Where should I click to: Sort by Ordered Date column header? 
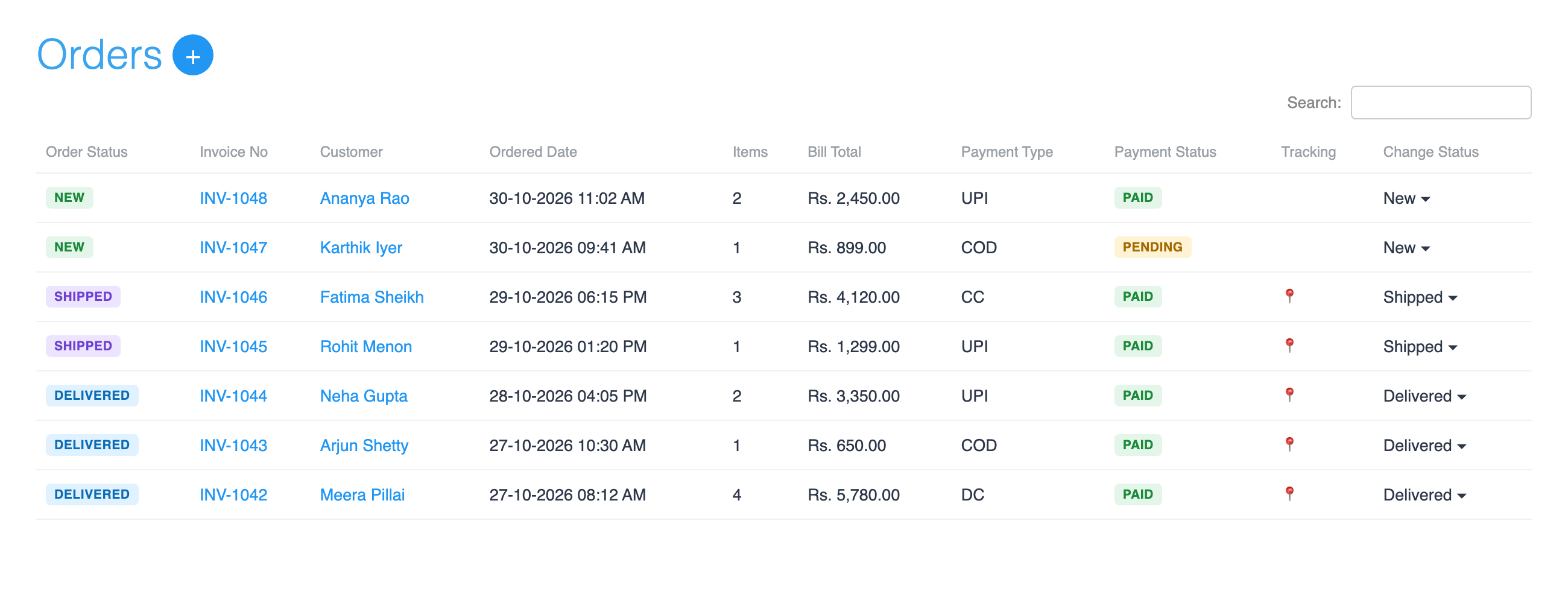click(x=533, y=151)
